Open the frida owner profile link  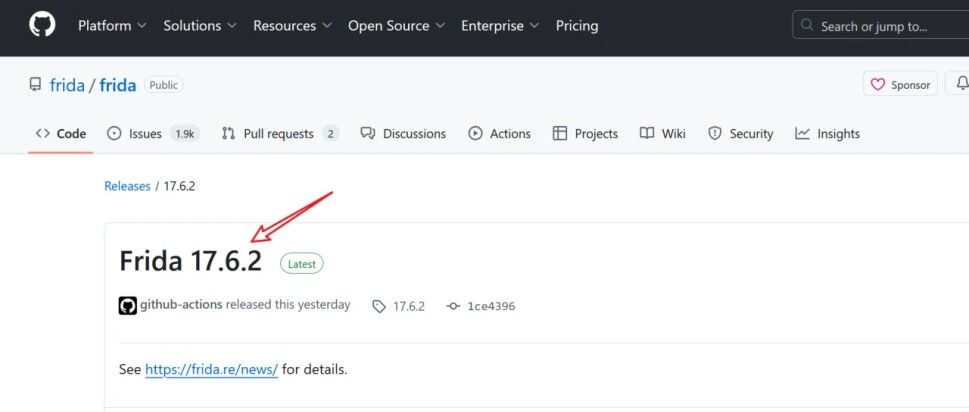[67, 85]
